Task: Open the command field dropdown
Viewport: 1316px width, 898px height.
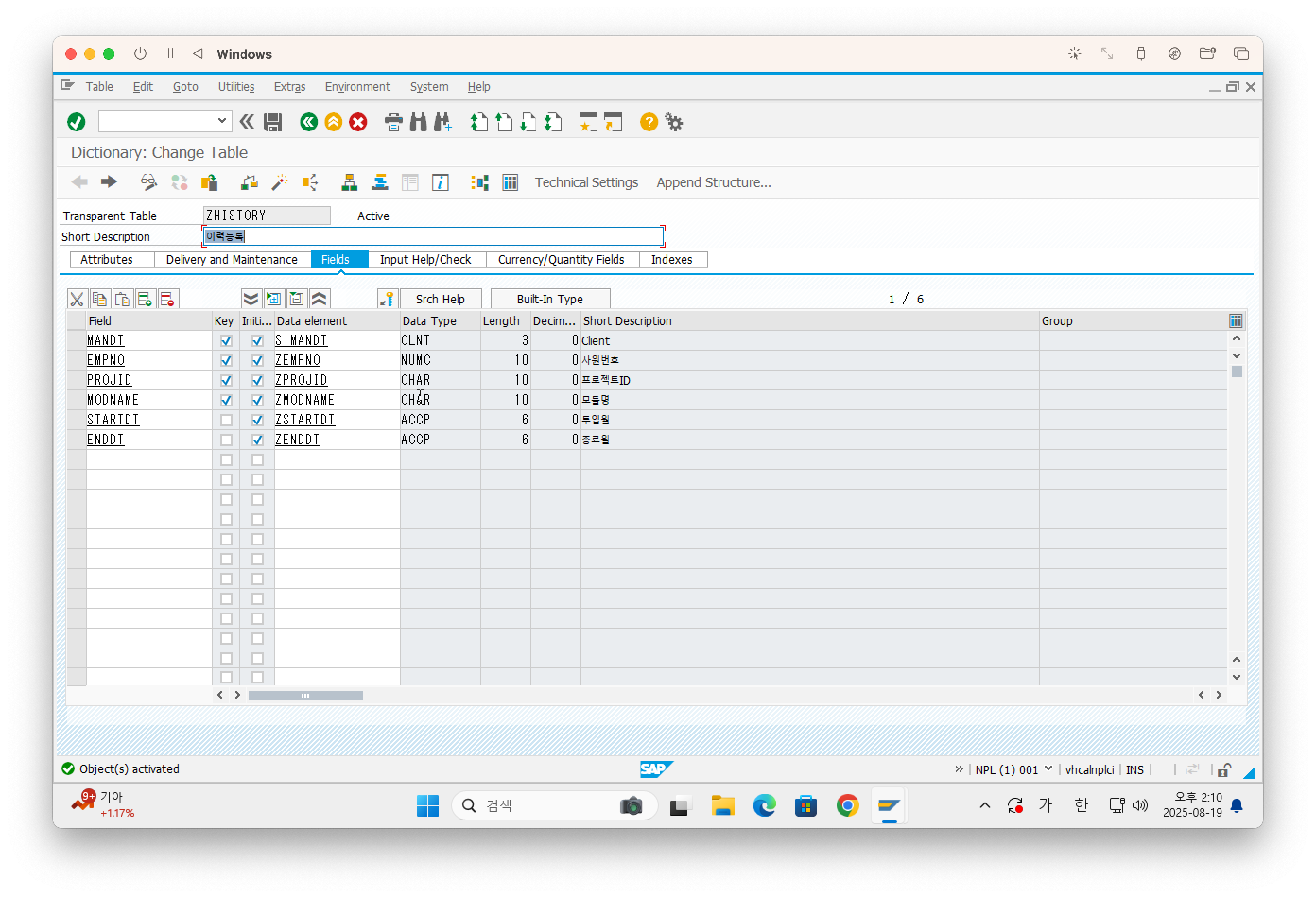Action: (x=222, y=121)
